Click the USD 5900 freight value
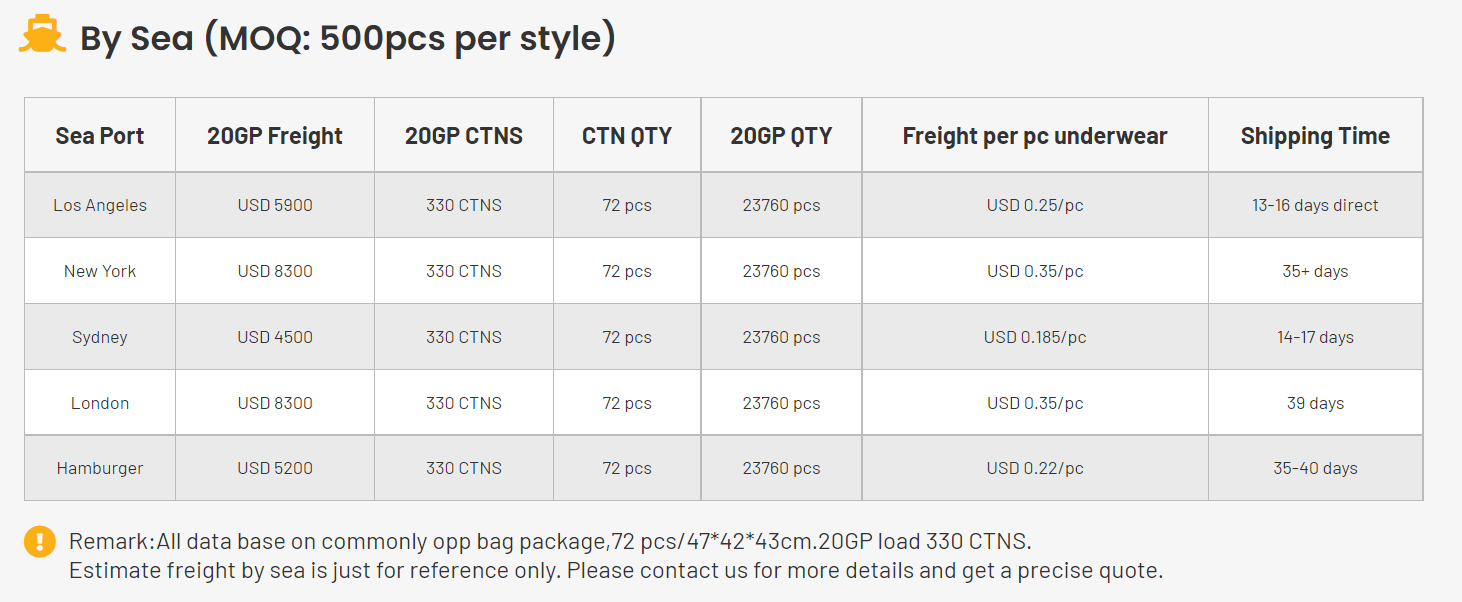Image resolution: width=1462 pixels, height=602 pixels. coord(275,205)
